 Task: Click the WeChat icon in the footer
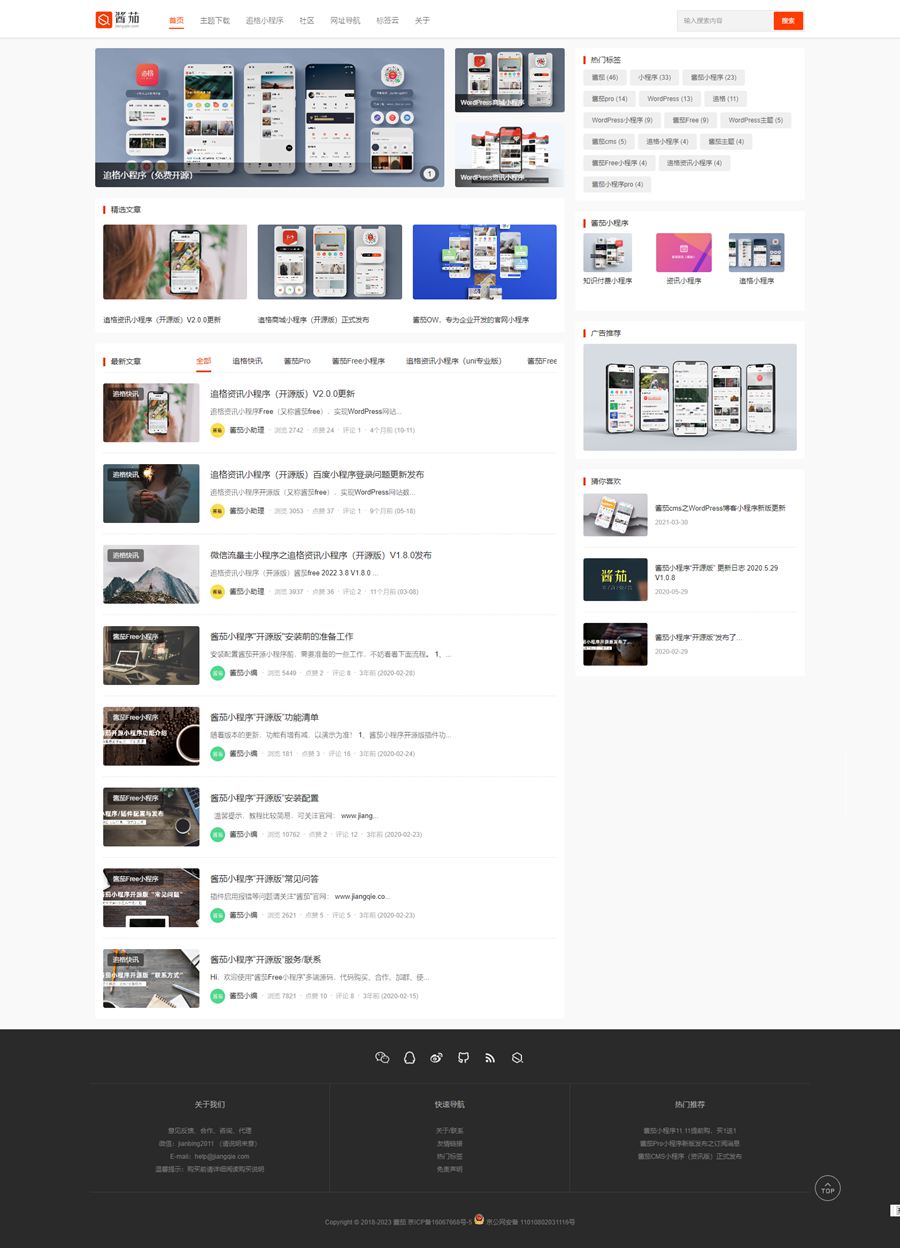pos(382,1057)
